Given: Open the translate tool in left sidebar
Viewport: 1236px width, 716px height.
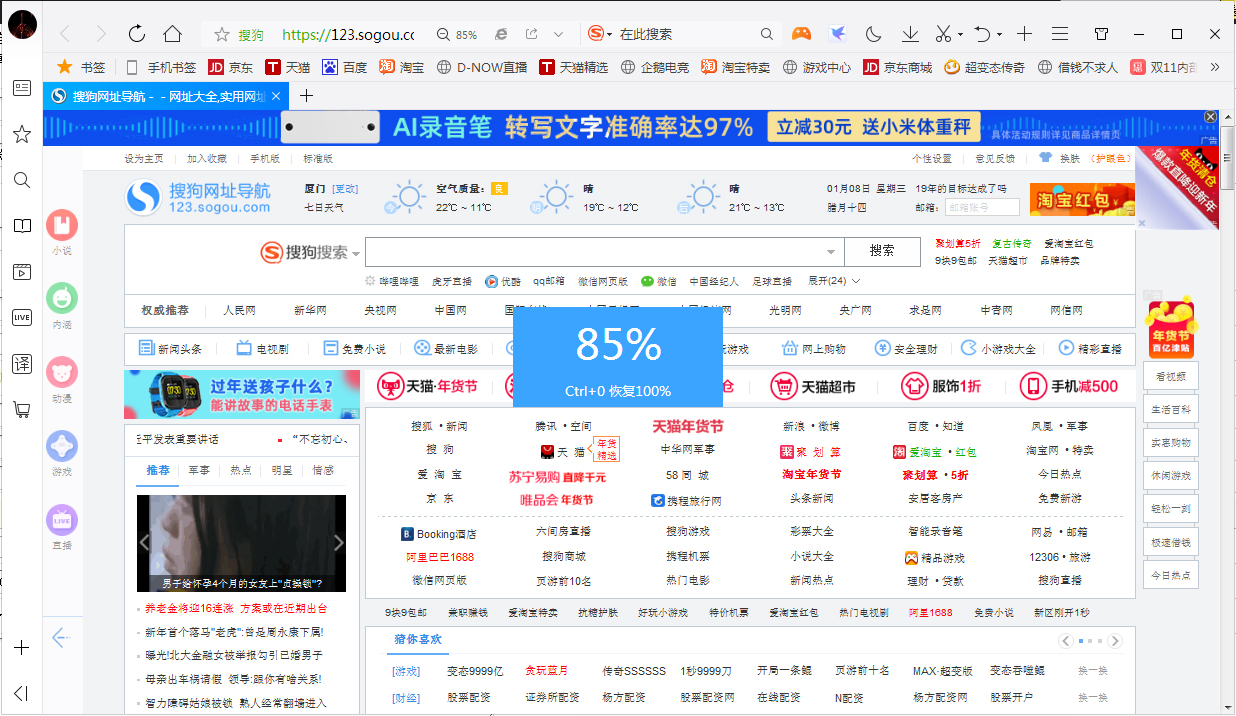Looking at the screenshot, I should [21, 365].
